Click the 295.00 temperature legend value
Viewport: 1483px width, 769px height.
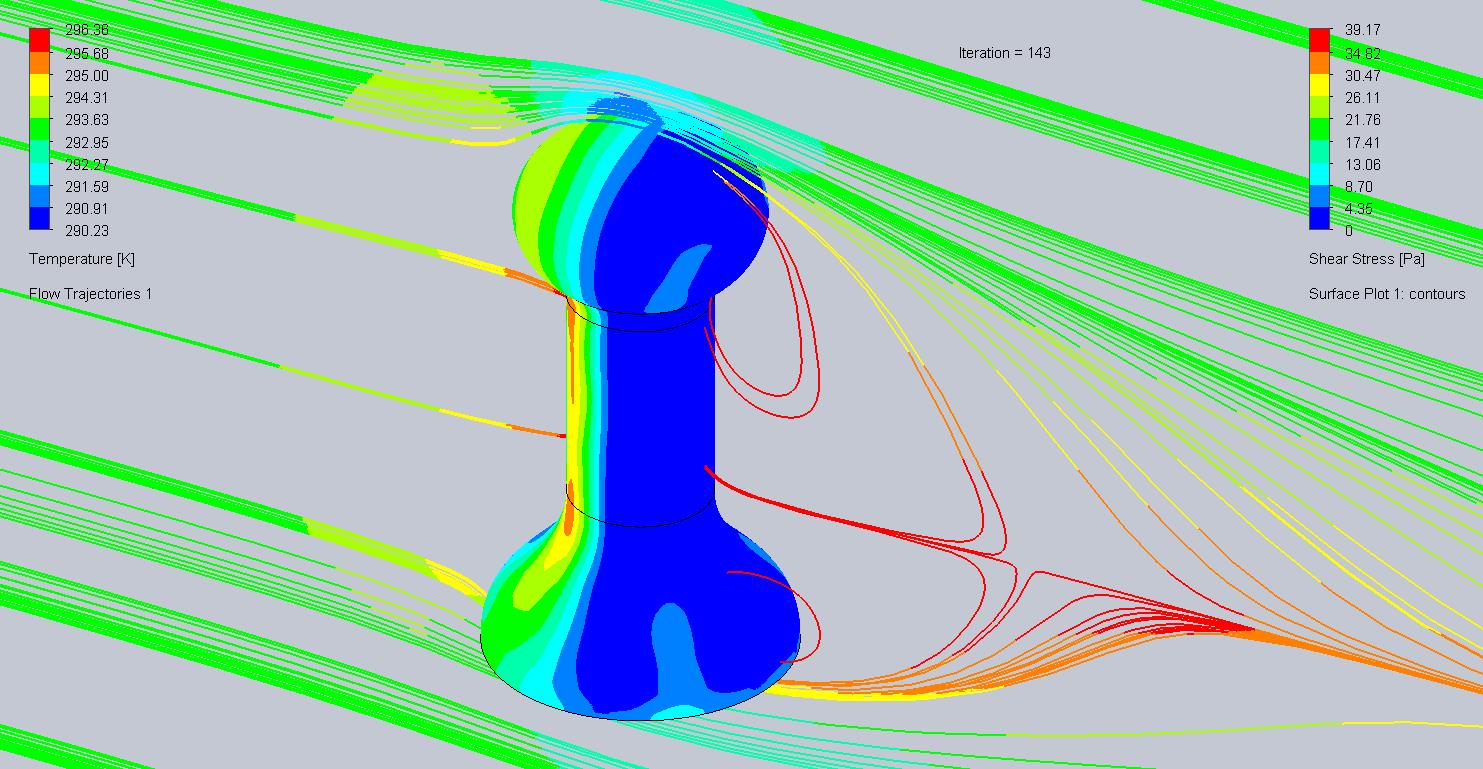87,76
